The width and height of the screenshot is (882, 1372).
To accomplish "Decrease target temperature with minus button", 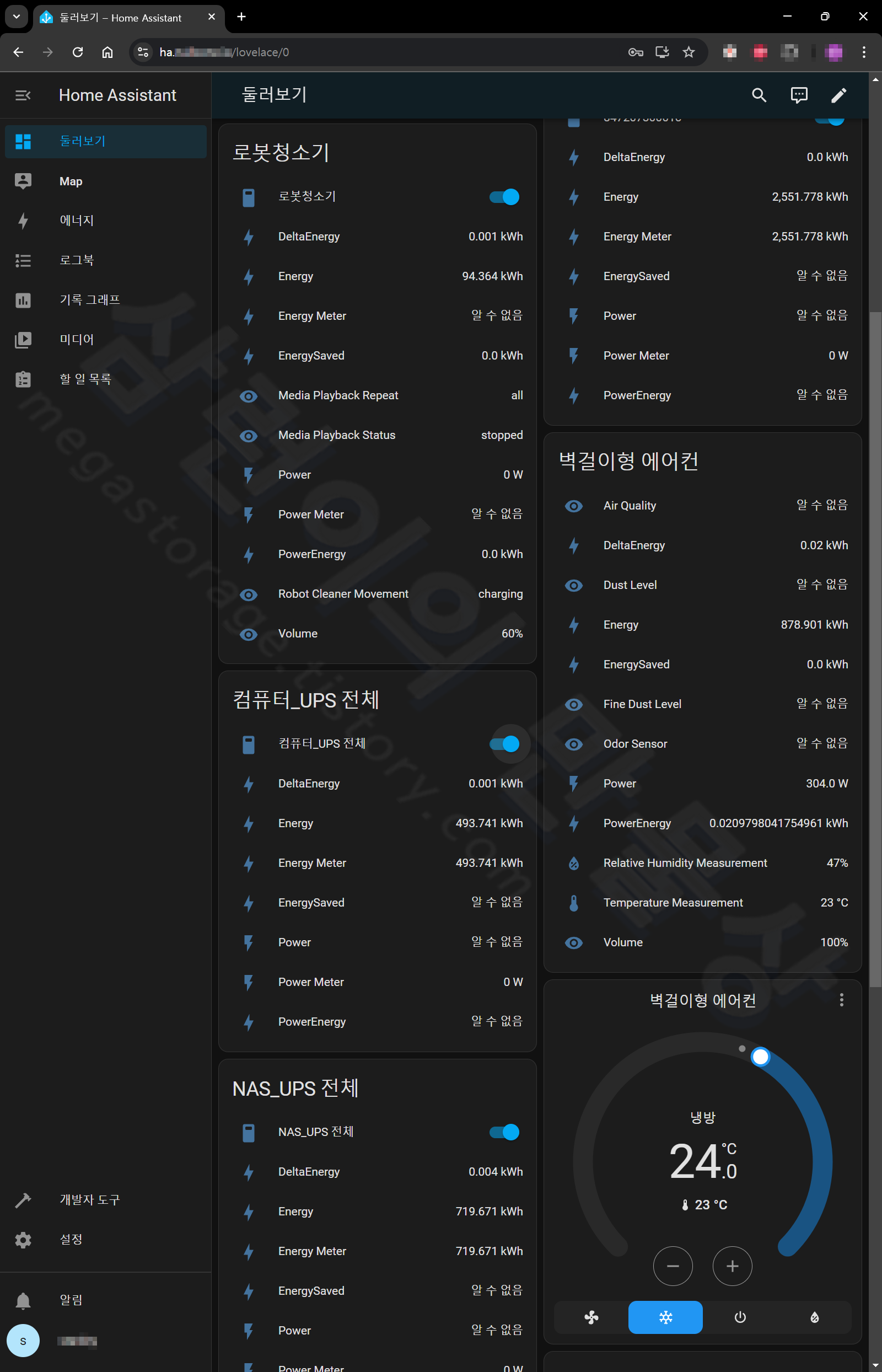I will 673,1266.
